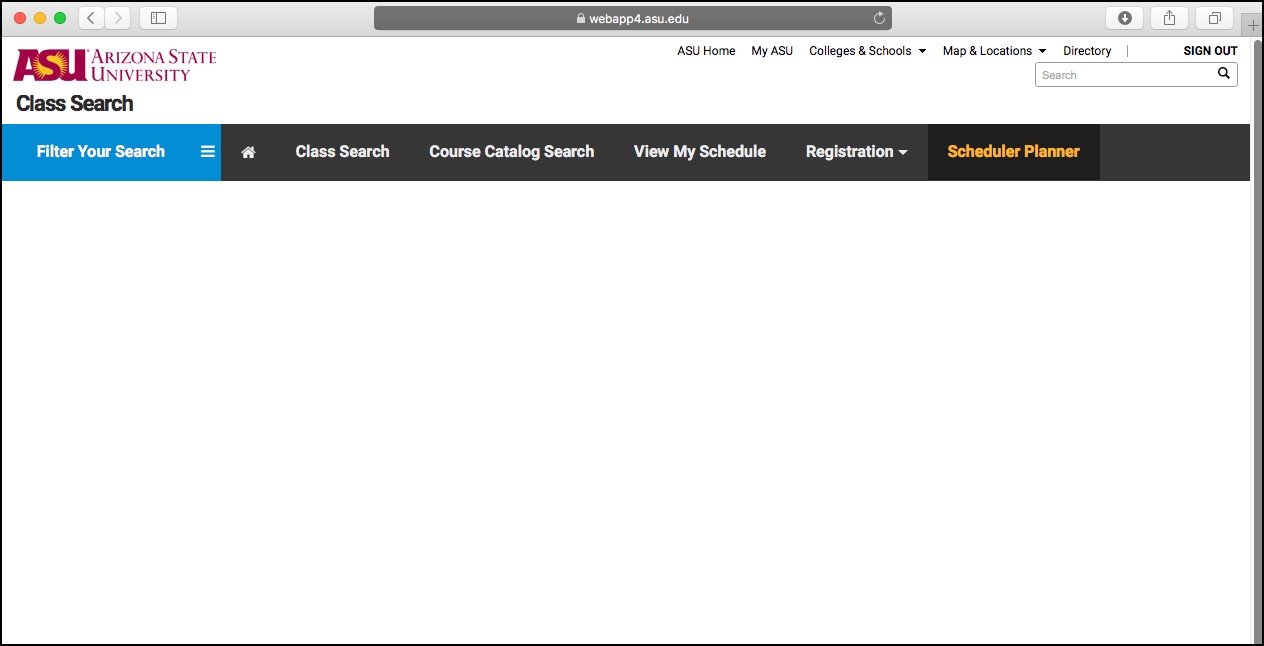1264x646 pixels.
Task: Show all tabs overview icon
Action: click(1214, 18)
